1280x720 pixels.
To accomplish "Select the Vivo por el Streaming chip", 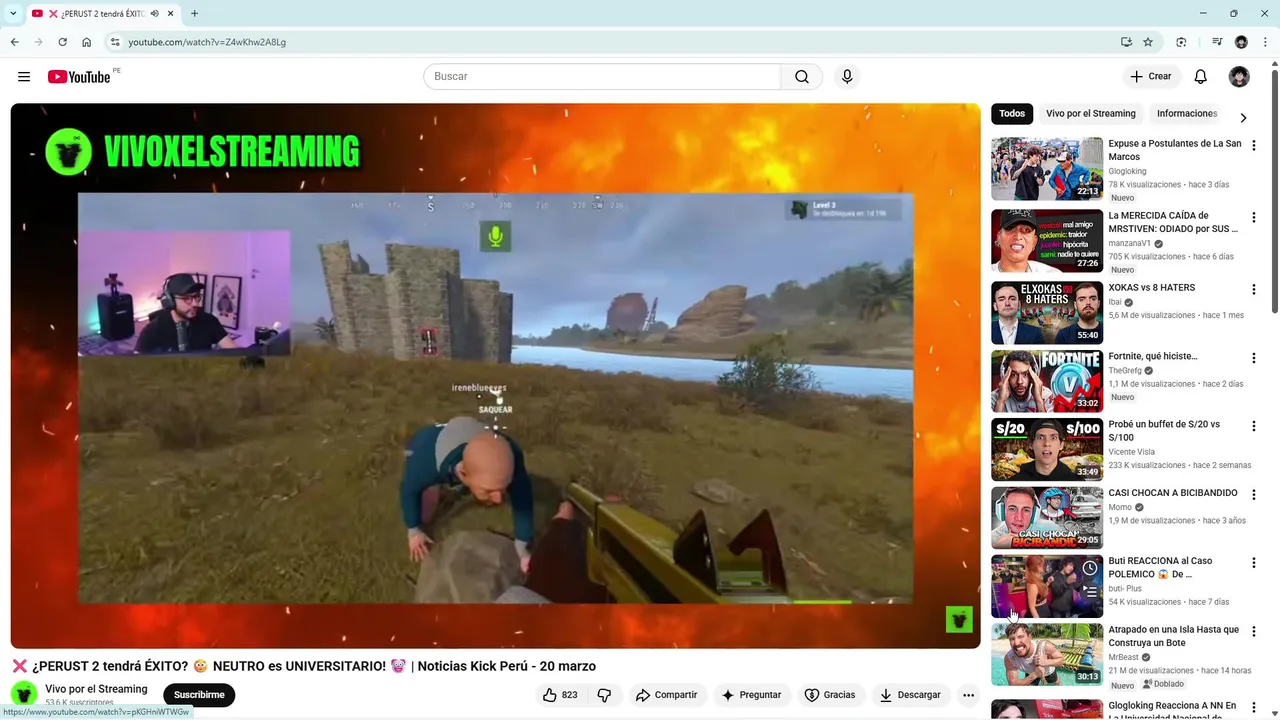I will (x=1091, y=114).
